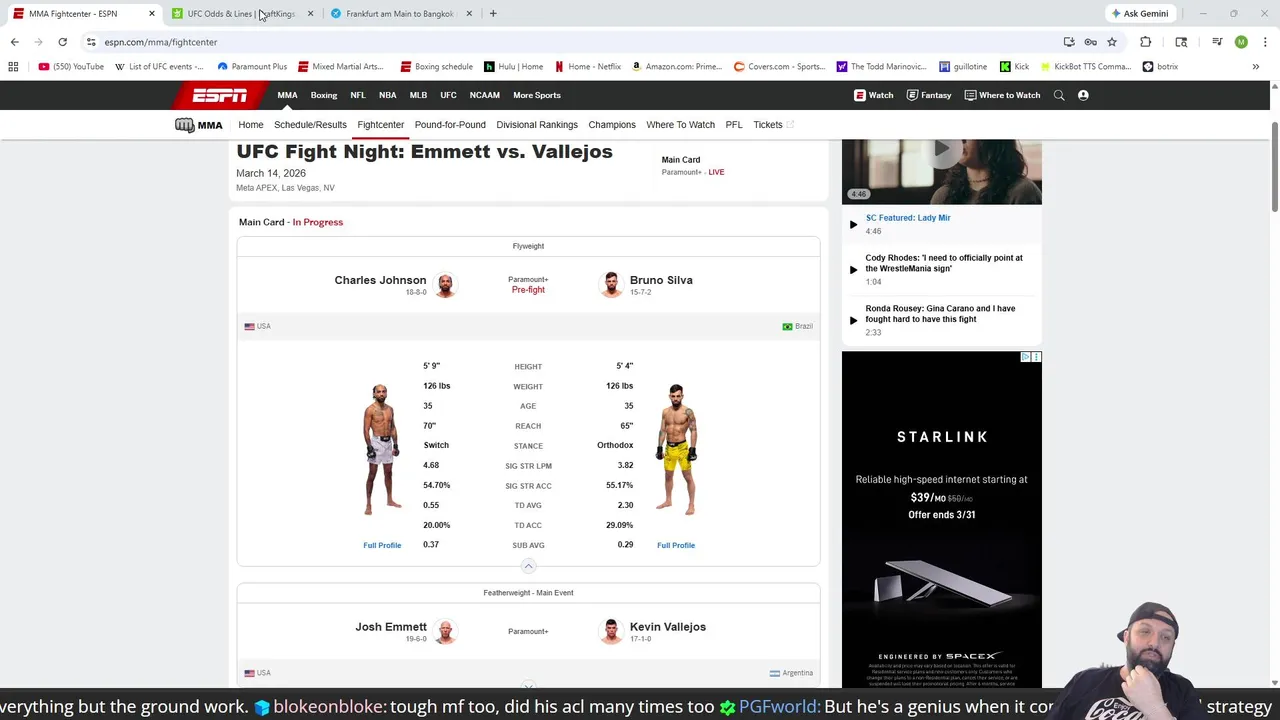Select Boxing in the ESPN top nav
Image resolution: width=1280 pixels, height=720 pixels.
pyautogui.click(x=324, y=95)
